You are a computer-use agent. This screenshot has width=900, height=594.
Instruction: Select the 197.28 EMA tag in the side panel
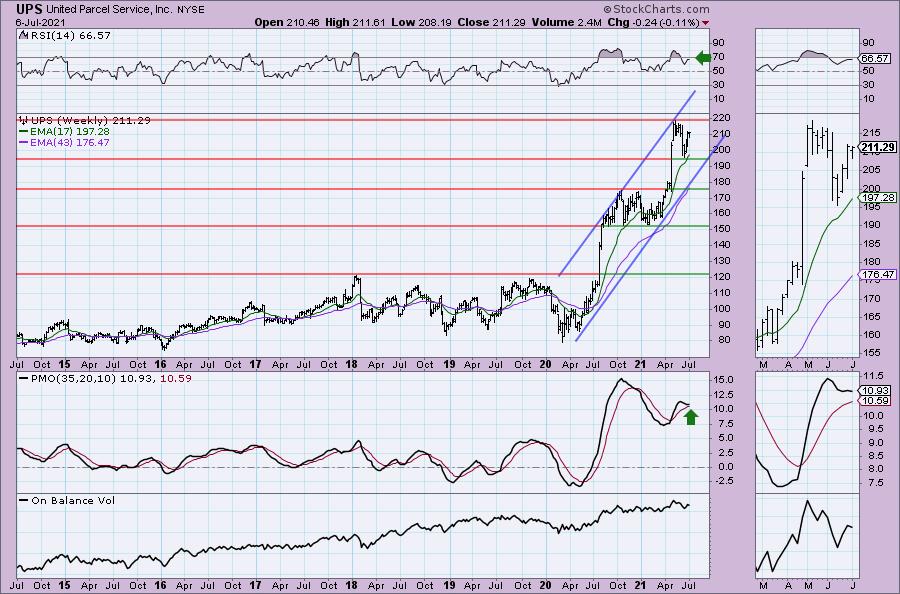(x=878, y=197)
